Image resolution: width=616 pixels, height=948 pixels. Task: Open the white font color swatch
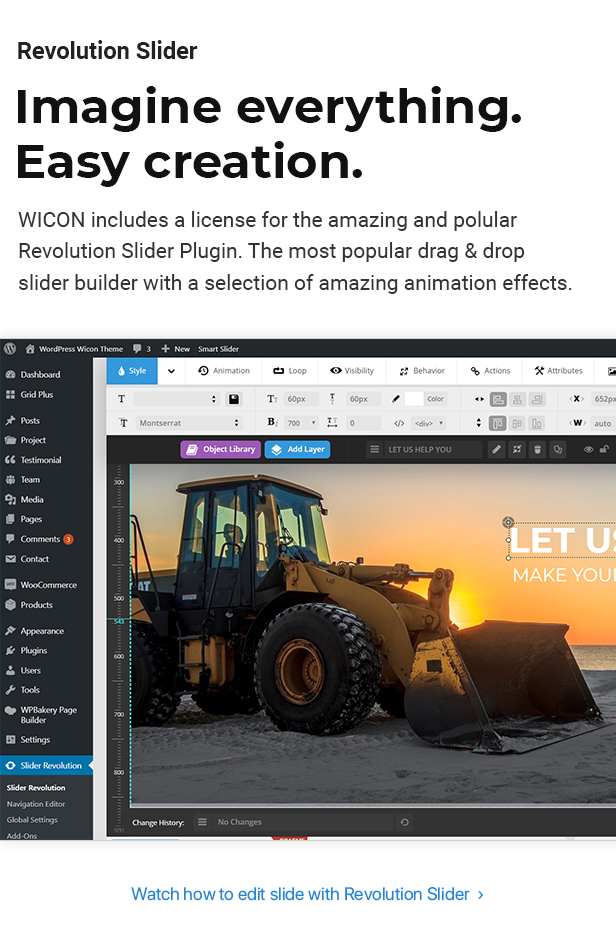click(413, 399)
